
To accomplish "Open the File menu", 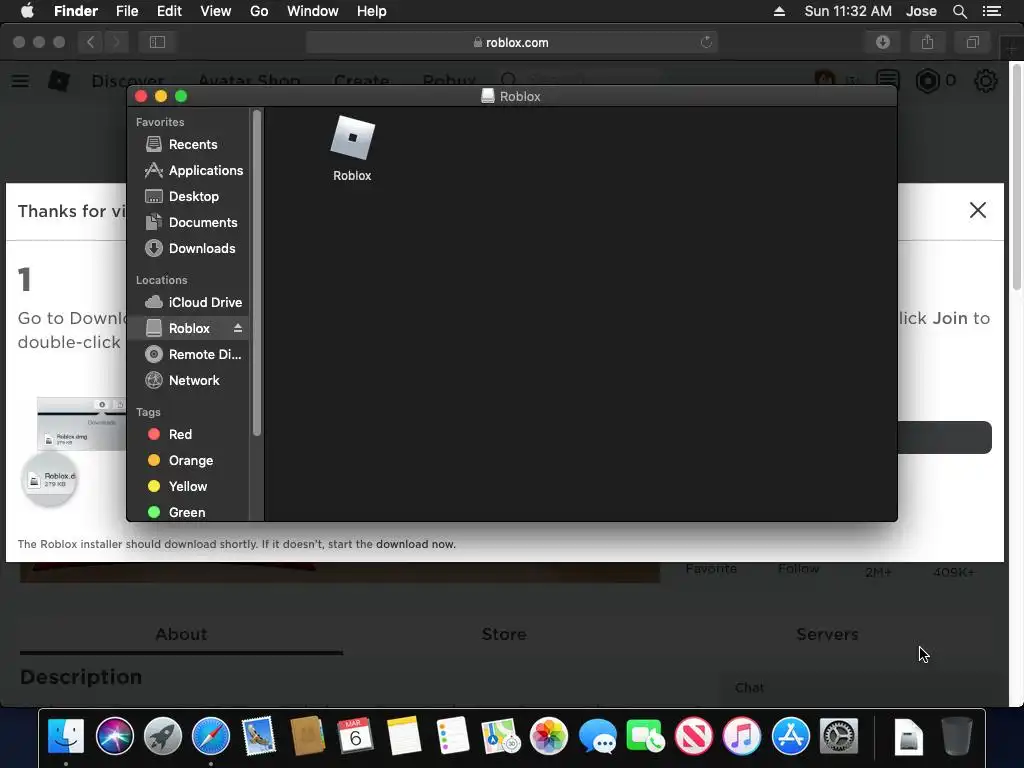I will [x=127, y=11].
